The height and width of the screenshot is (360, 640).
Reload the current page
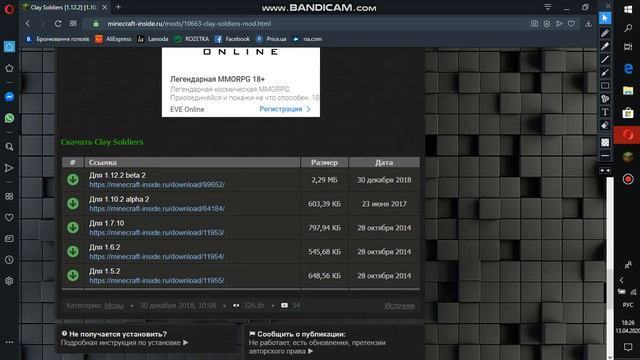pos(58,24)
